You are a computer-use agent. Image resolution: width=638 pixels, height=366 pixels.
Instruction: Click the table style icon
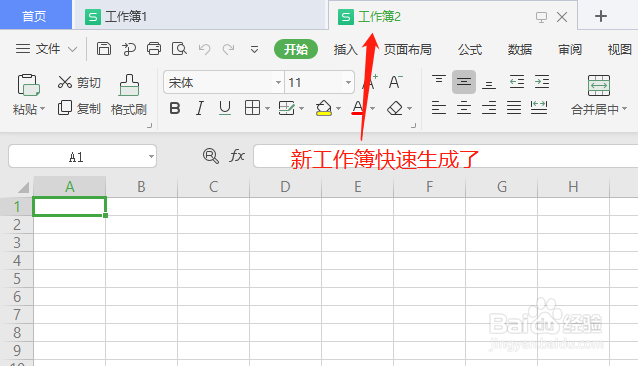[286, 108]
